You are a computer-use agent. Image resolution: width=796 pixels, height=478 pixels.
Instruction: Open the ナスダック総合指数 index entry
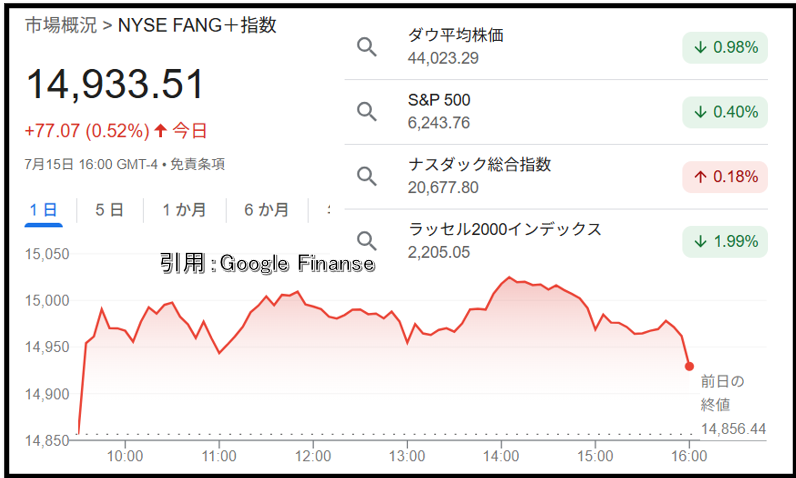pos(556,176)
